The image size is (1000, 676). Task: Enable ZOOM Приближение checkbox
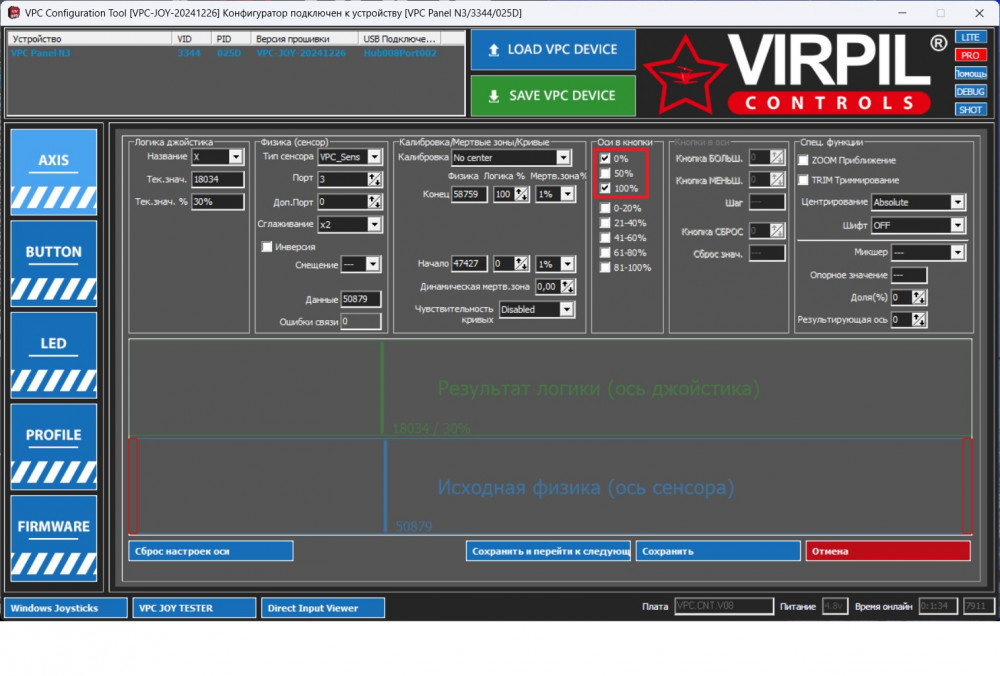click(804, 160)
